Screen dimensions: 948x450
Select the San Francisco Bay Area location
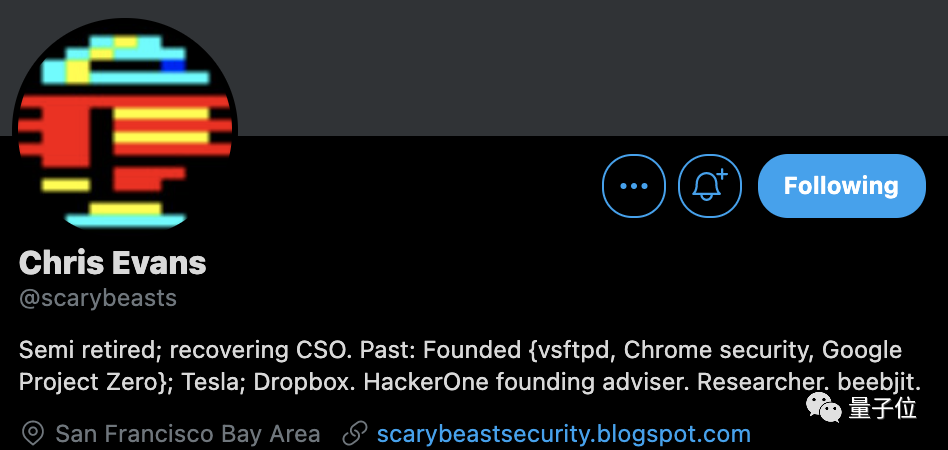point(188,434)
